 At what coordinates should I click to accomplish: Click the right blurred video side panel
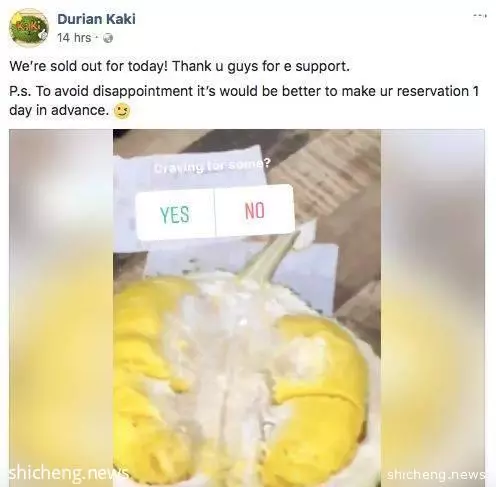tap(433, 307)
